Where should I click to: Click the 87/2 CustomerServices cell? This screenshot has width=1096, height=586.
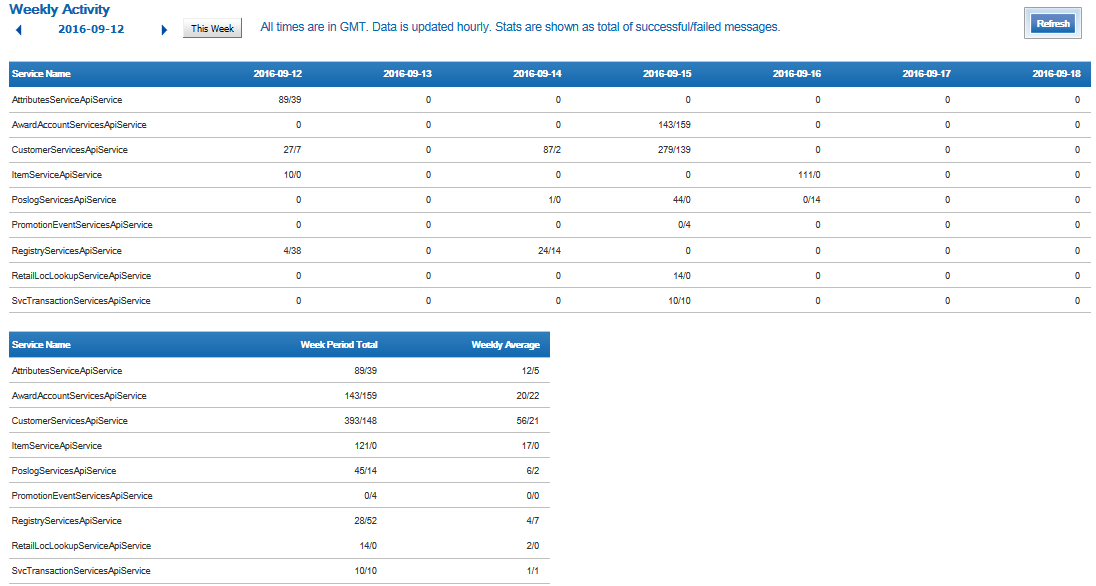(x=551, y=150)
